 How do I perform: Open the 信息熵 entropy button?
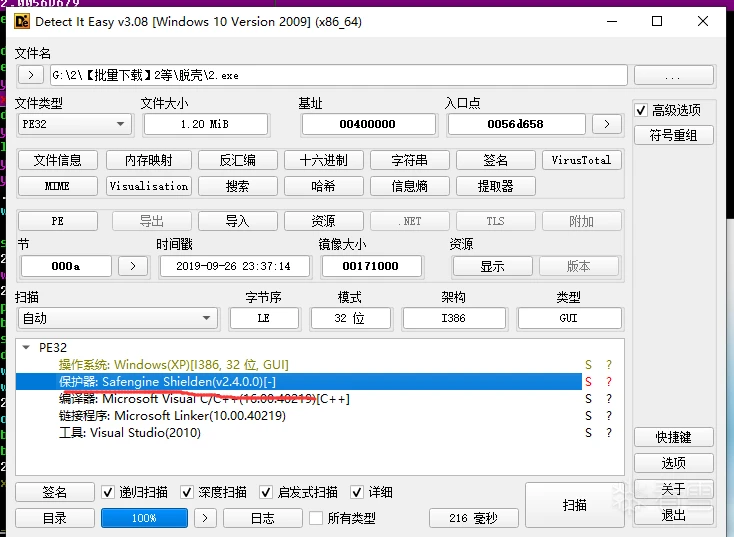point(410,186)
